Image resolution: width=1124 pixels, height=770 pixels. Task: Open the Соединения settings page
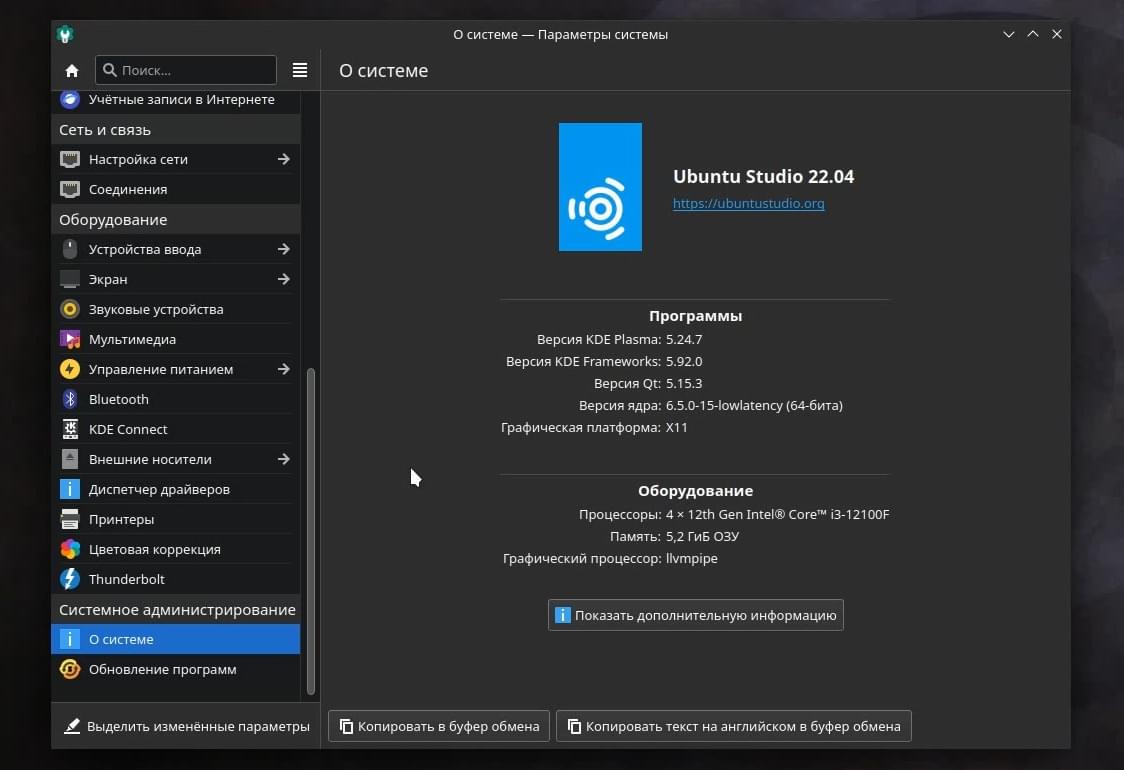(x=176, y=189)
